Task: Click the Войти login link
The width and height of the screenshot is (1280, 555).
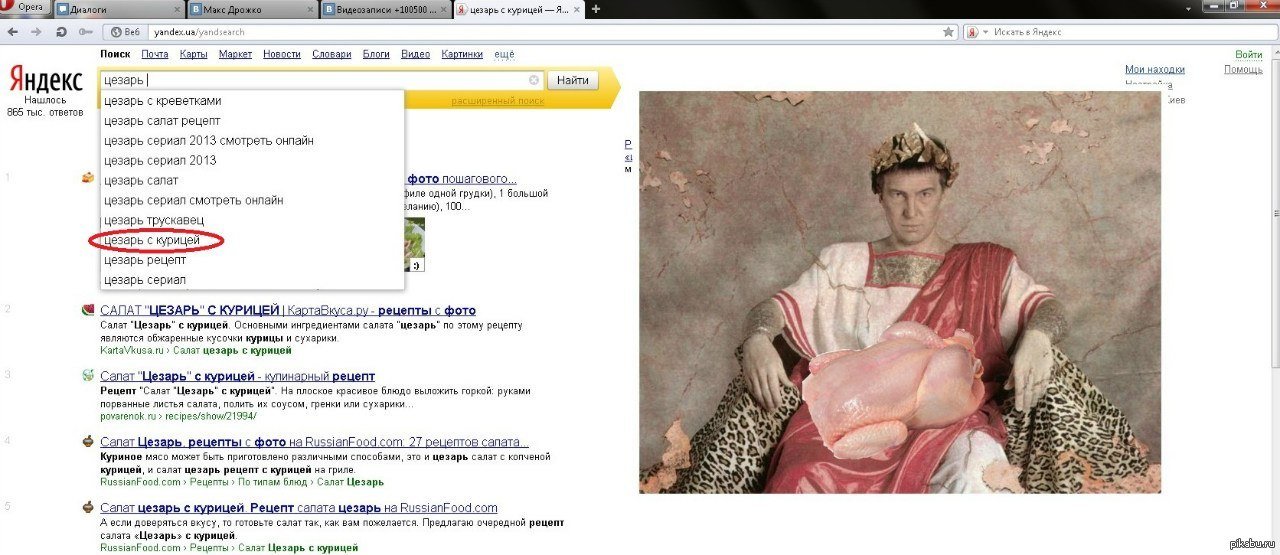Action: (x=1248, y=54)
